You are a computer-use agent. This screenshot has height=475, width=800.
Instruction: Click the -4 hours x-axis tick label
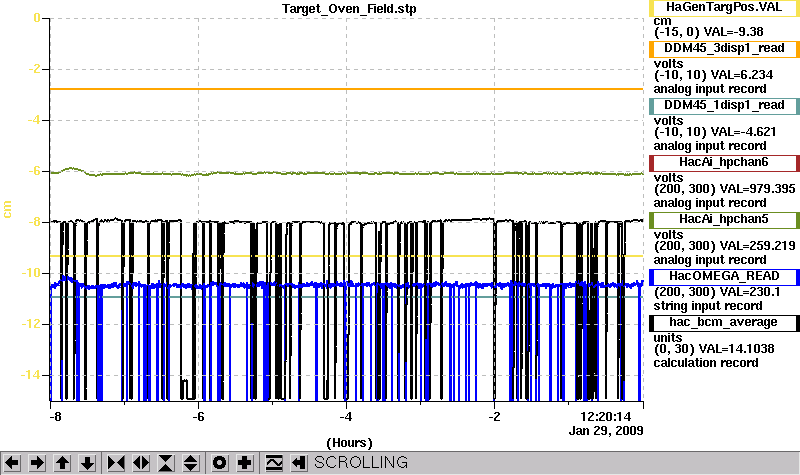(346, 417)
